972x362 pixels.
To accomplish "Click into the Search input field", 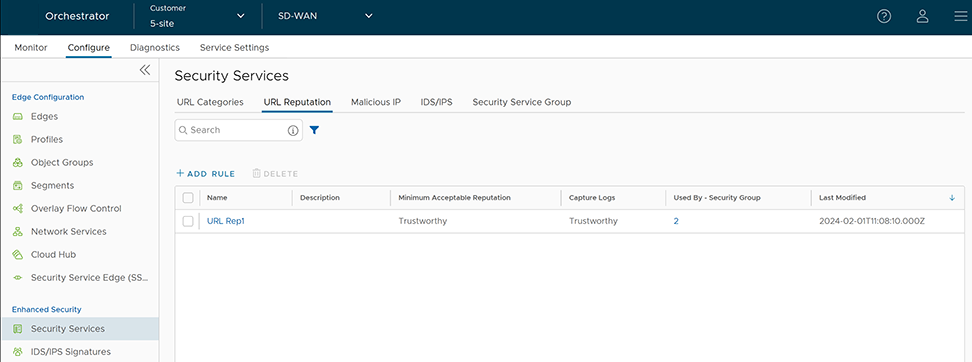I will [x=239, y=130].
